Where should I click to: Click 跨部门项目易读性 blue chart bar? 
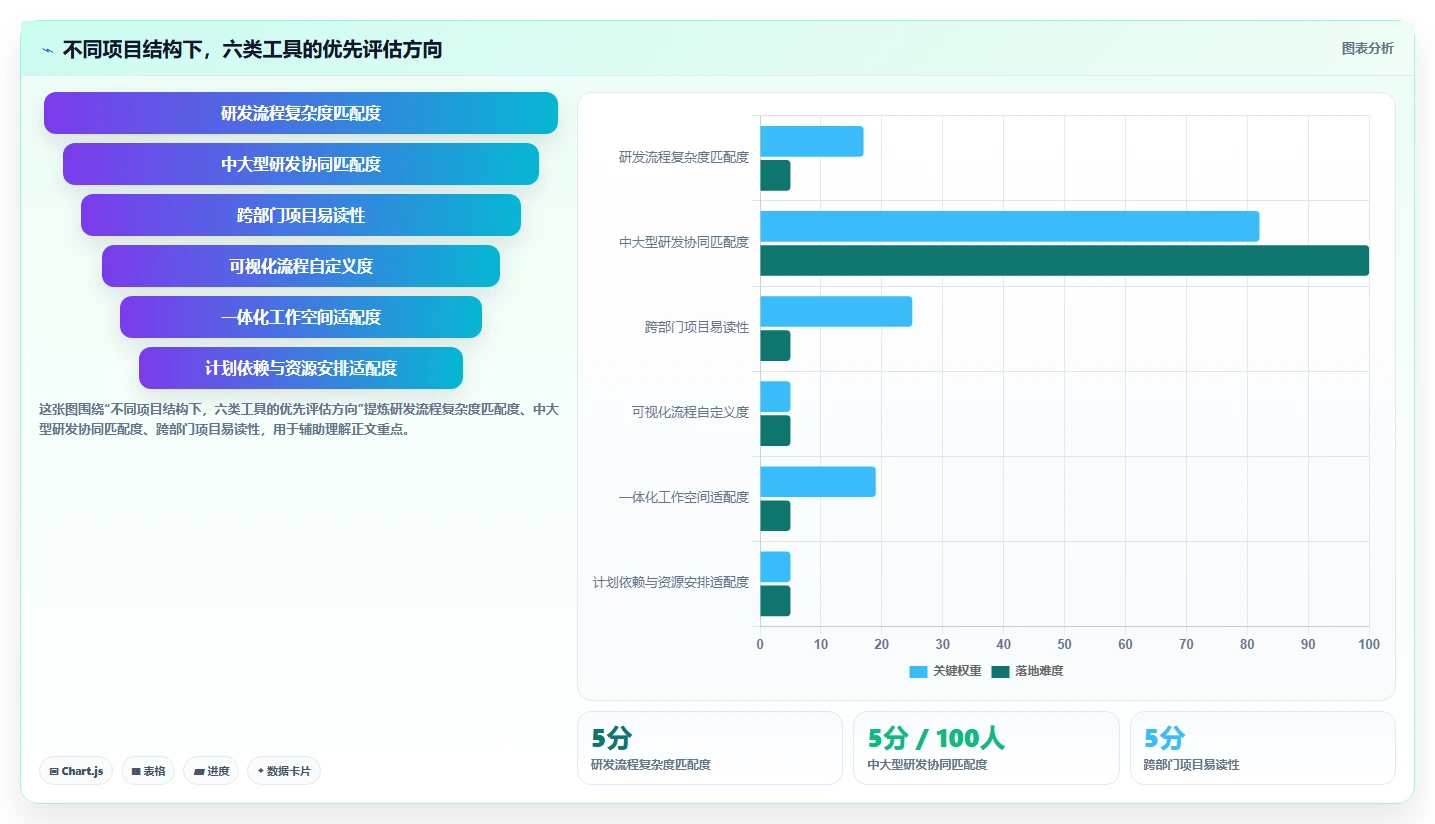tap(836, 311)
